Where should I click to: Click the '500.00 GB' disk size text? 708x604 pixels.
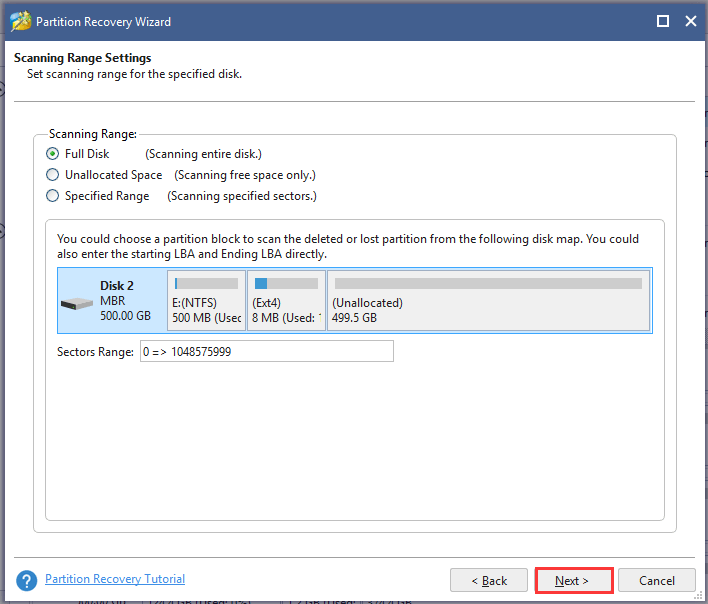point(126,316)
